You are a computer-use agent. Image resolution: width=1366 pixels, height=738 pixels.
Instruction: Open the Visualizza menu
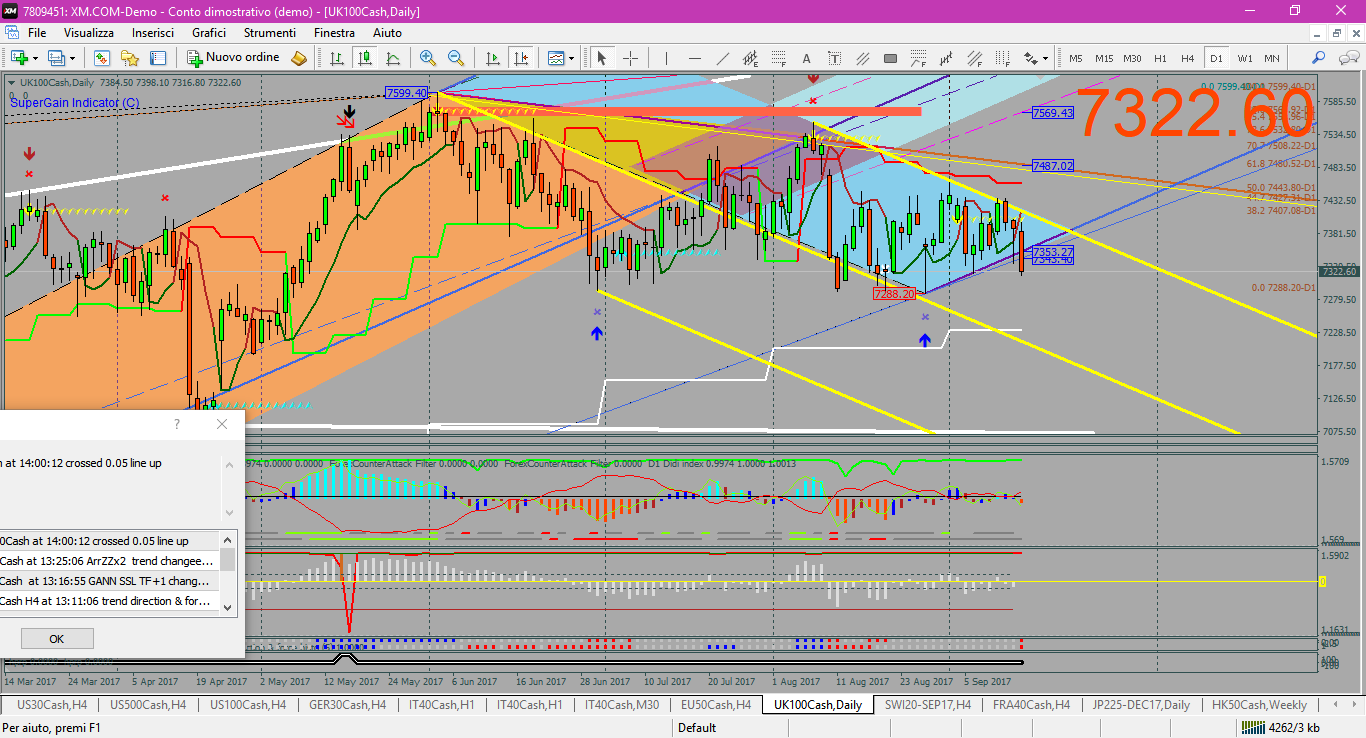[89, 32]
